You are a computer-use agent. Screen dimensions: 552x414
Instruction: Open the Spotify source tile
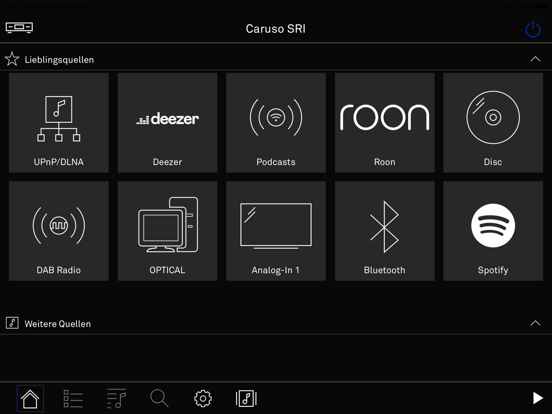pyautogui.click(x=493, y=231)
